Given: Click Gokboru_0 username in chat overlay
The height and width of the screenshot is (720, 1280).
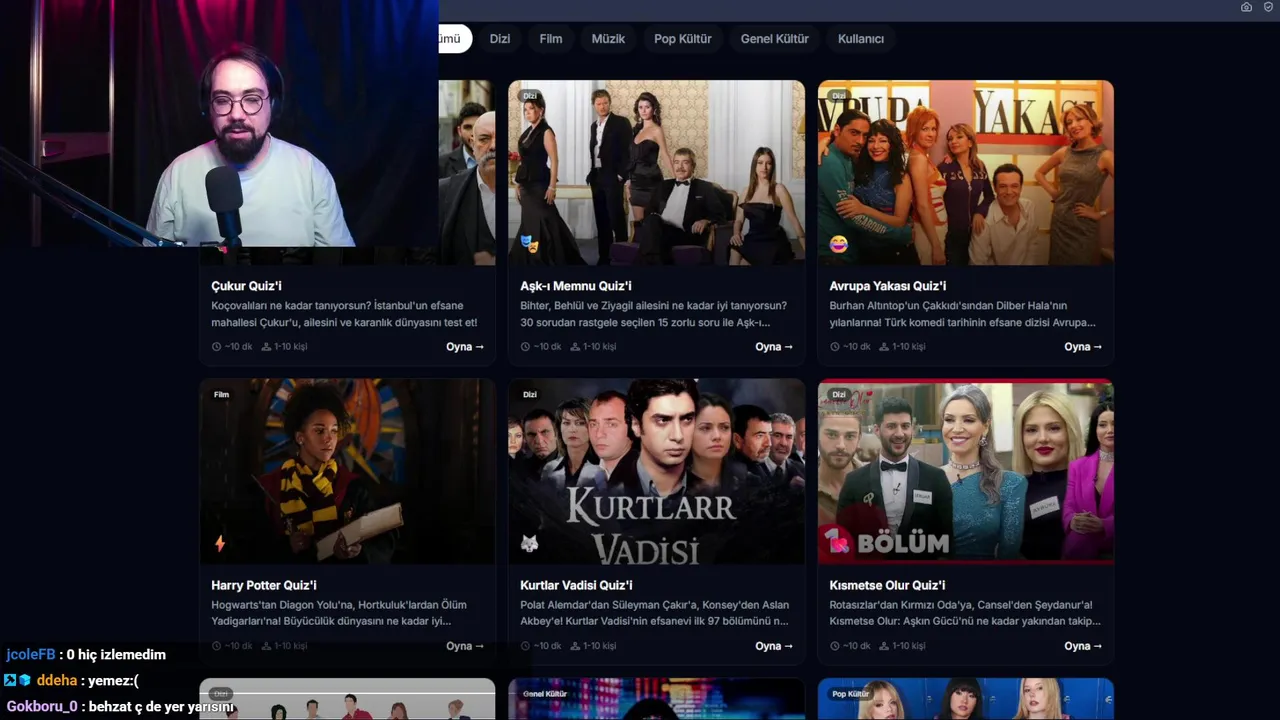Looking at the screenshot, I should coord(42,707).
